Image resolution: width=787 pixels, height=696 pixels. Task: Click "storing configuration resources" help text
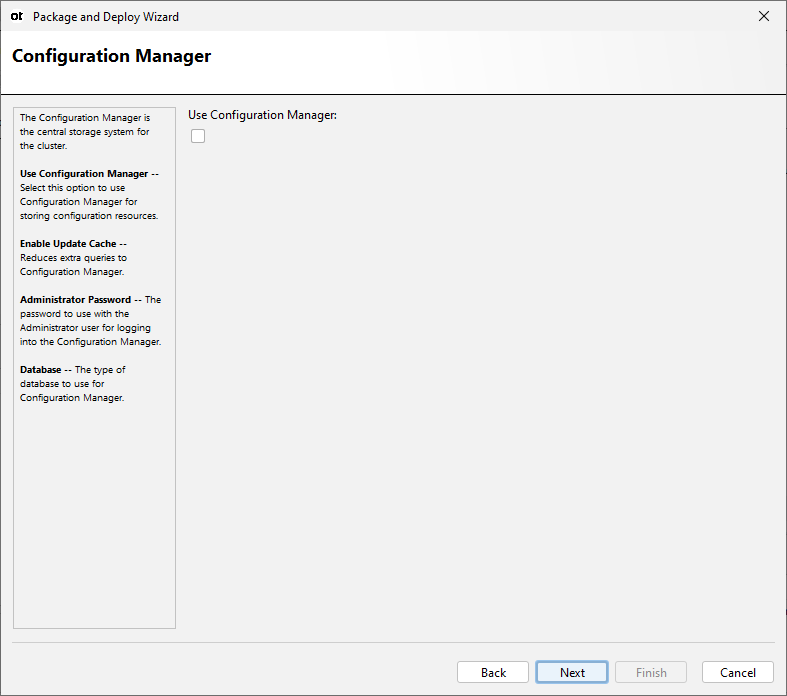pyautogui.click(x=89, y=216)
